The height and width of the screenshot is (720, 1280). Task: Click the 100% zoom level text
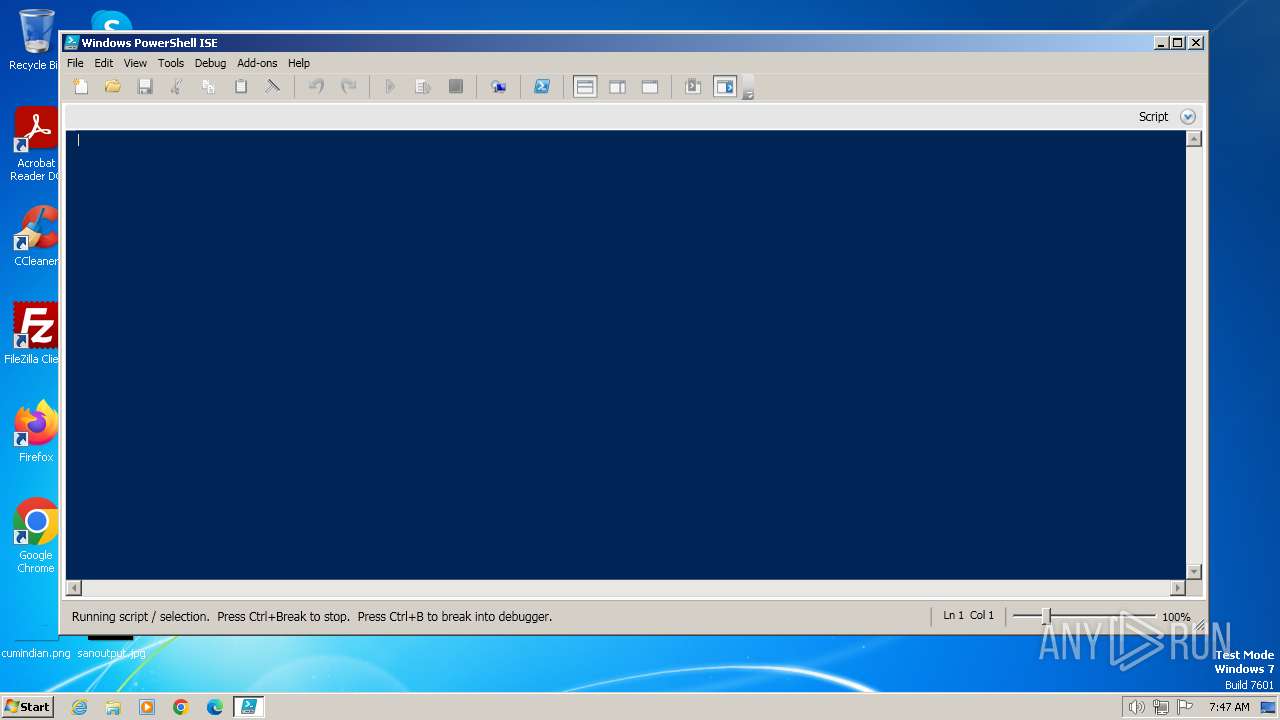click(x=1176, y=617)
